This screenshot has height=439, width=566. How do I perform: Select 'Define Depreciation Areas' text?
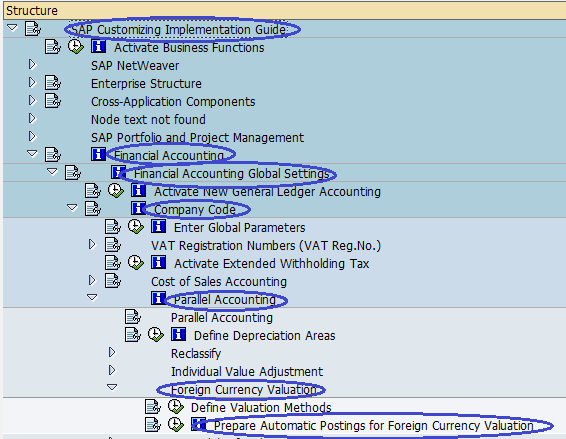tap(265, 336)
